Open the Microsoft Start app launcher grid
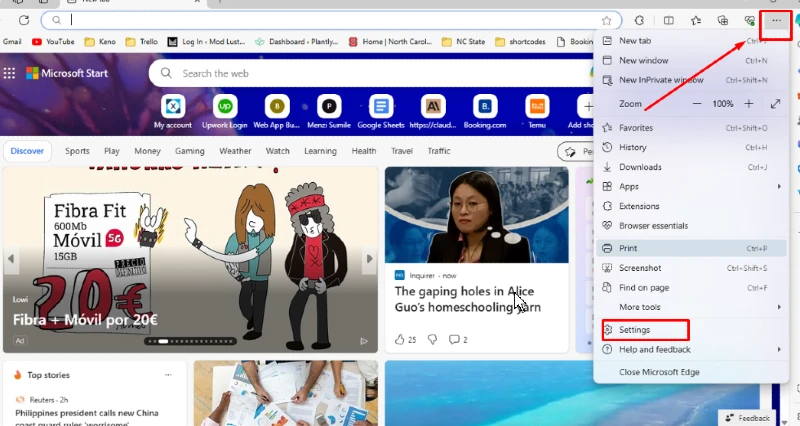Image resolution: width=800 pixels, height=426 pixels. (9, 73)
